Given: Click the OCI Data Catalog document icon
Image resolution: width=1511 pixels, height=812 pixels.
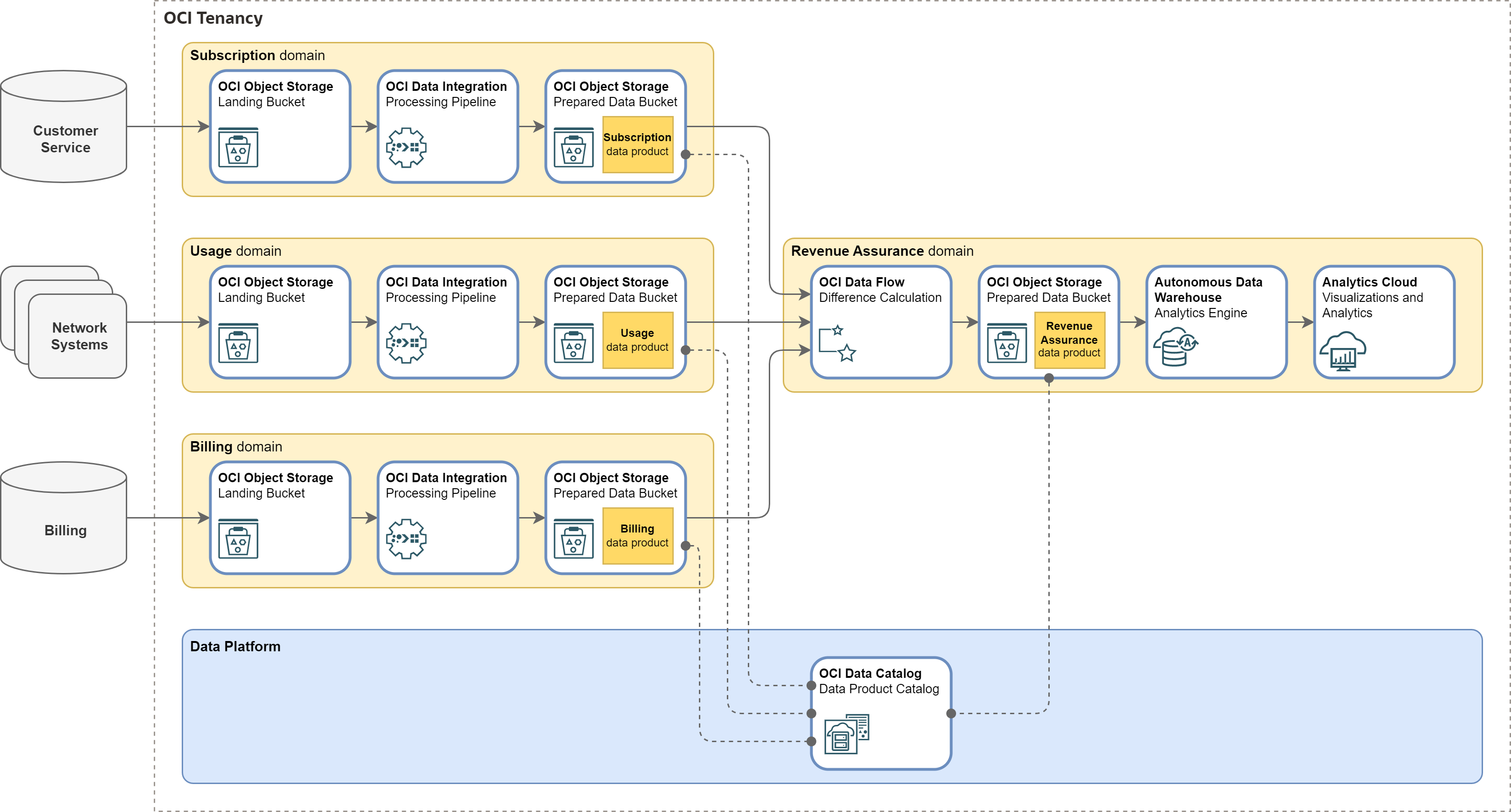Looking at the screenshot, I should (847, 733).
